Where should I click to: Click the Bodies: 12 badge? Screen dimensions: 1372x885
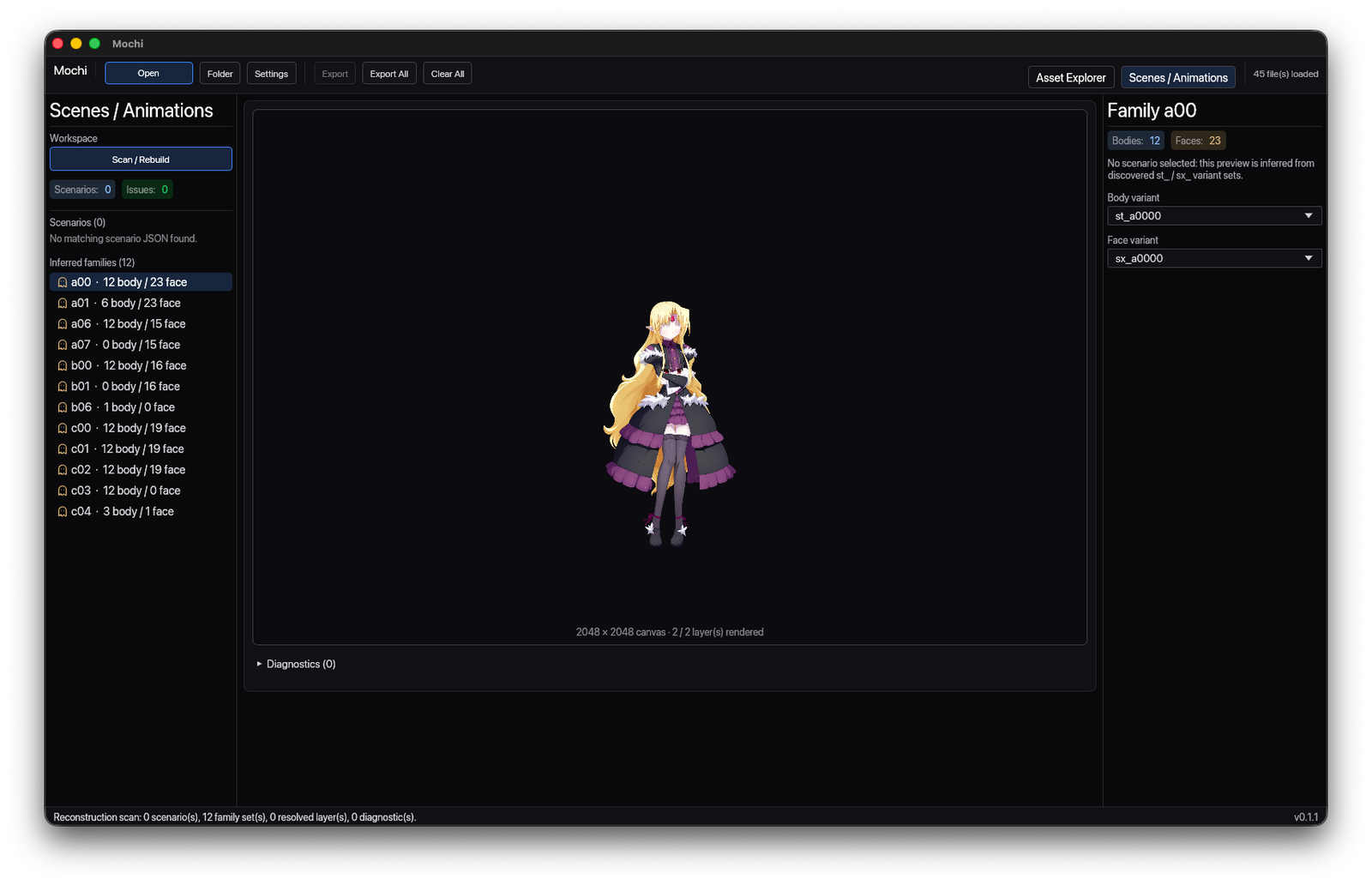1135,141
